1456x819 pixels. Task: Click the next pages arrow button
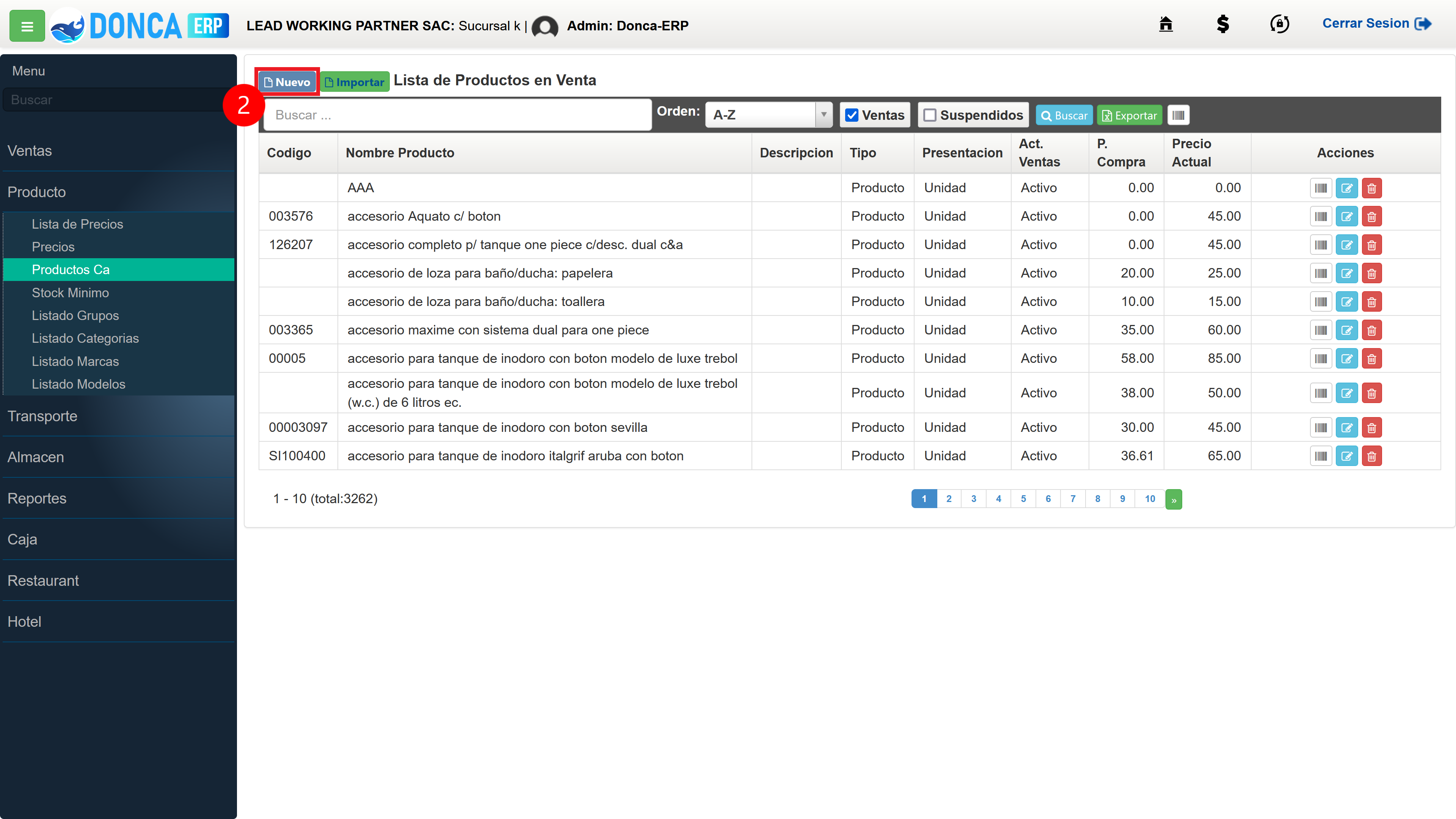(1174, 500)
